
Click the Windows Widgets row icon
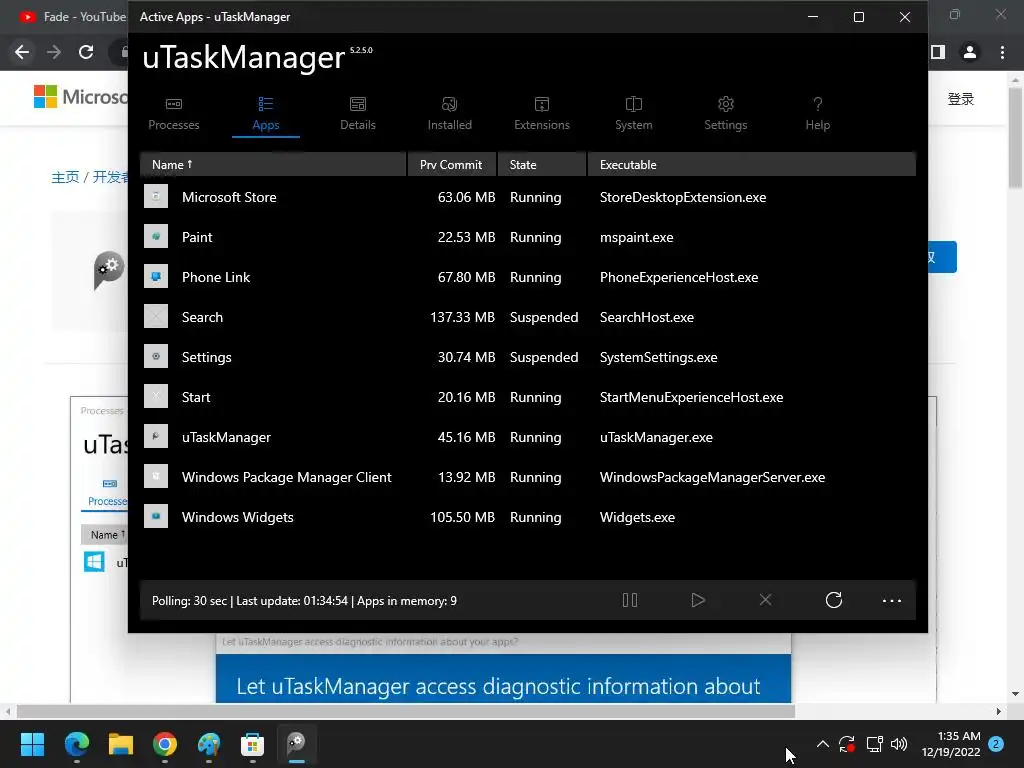156,517
